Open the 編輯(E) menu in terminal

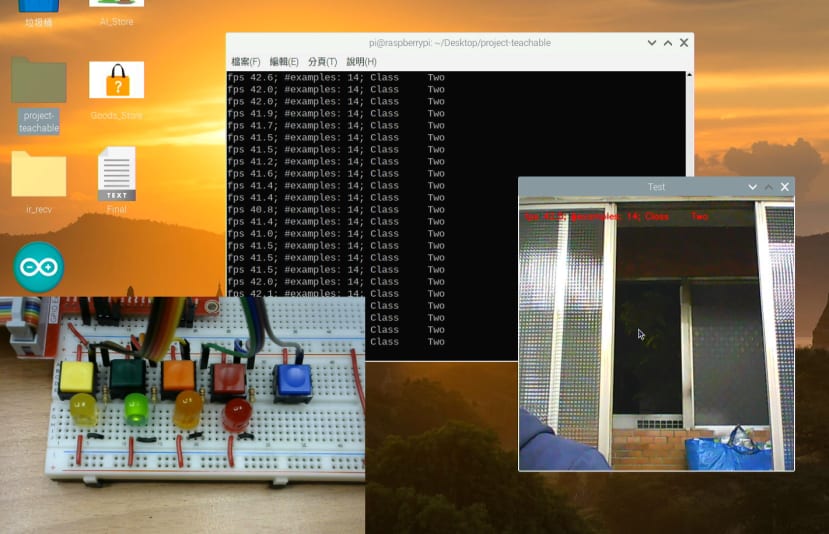[284, 62]
